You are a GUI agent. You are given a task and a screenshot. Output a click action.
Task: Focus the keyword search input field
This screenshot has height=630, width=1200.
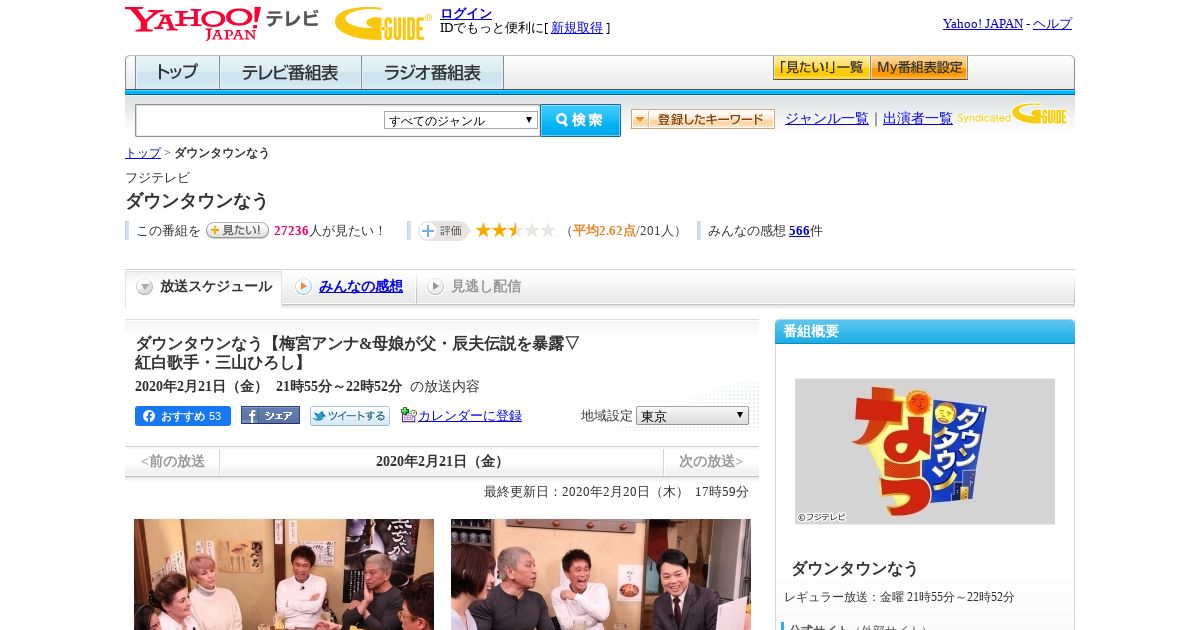pyautogui.click(x=259, y=120)
